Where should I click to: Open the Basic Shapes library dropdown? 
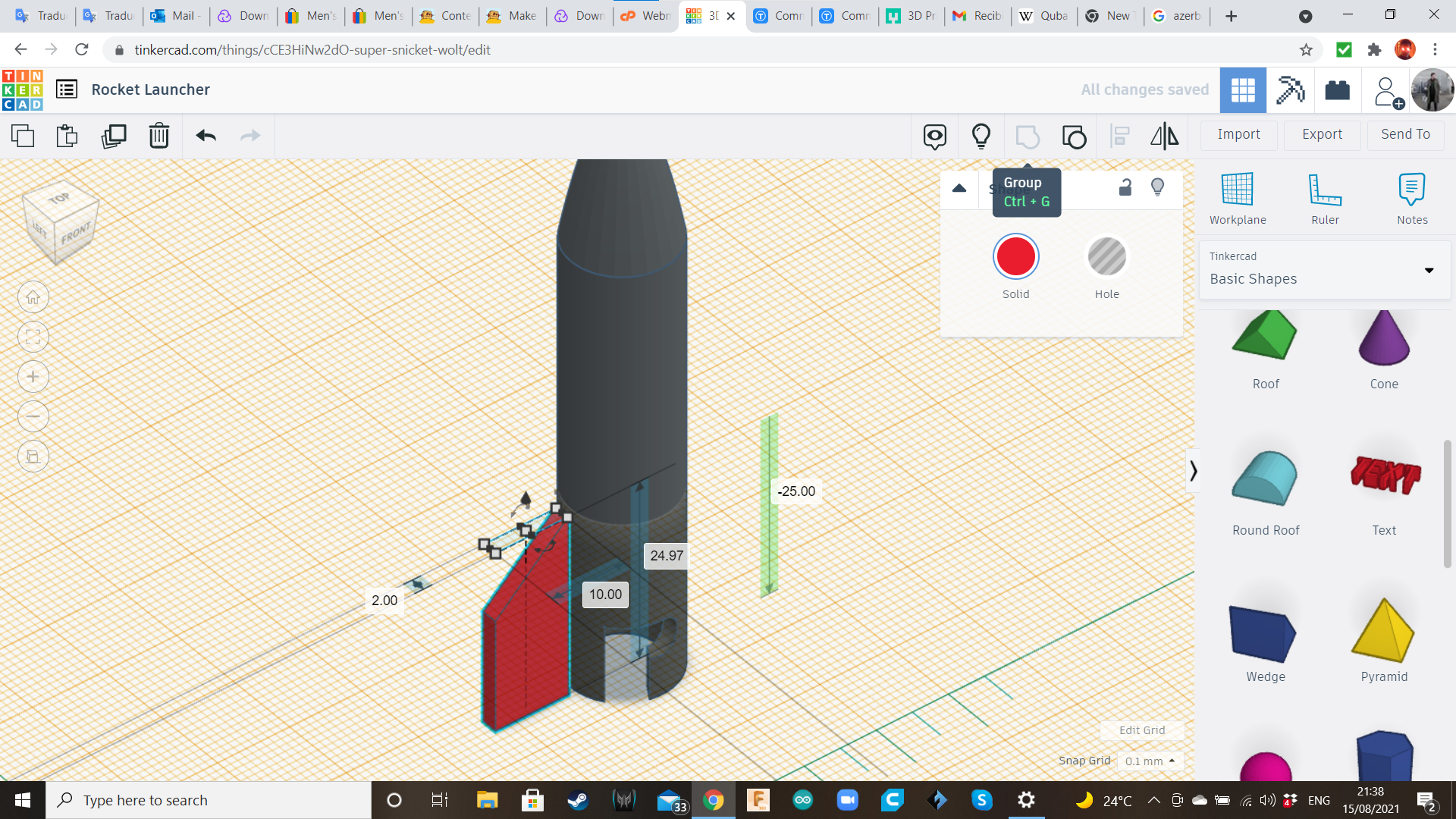click(1429, 270)
